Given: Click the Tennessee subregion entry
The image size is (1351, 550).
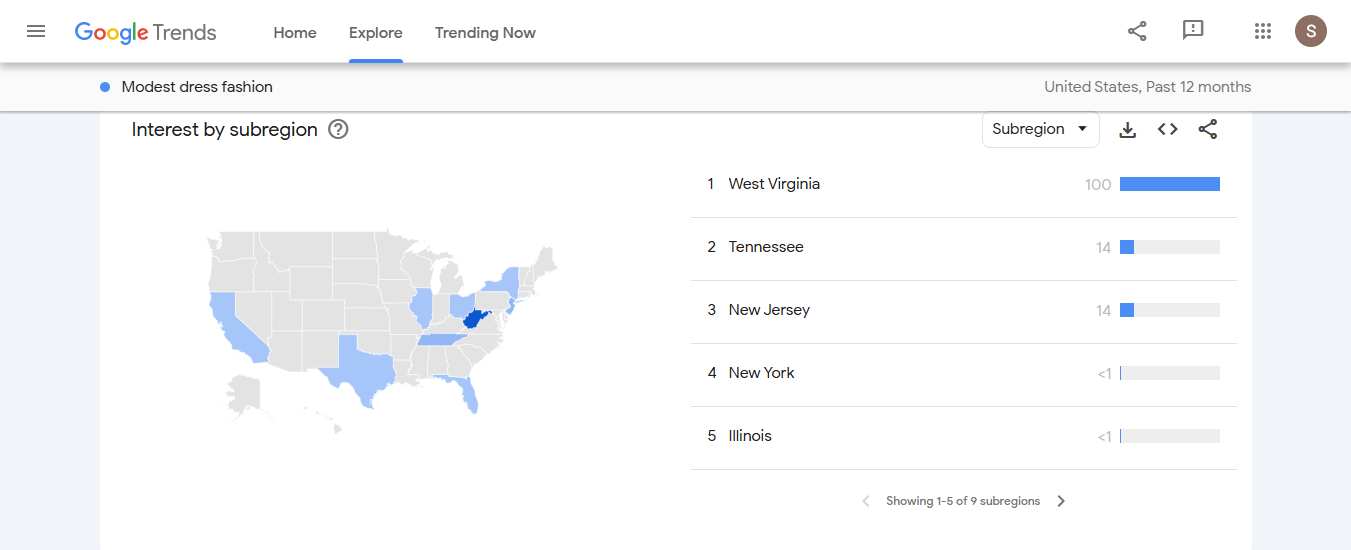Looking at the screenshot, I should pyautogui.click(x=766, y=247).
